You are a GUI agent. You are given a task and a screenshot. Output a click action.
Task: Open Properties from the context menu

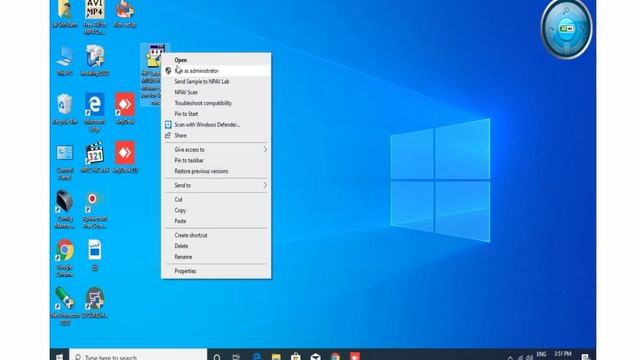click(216, 271)
